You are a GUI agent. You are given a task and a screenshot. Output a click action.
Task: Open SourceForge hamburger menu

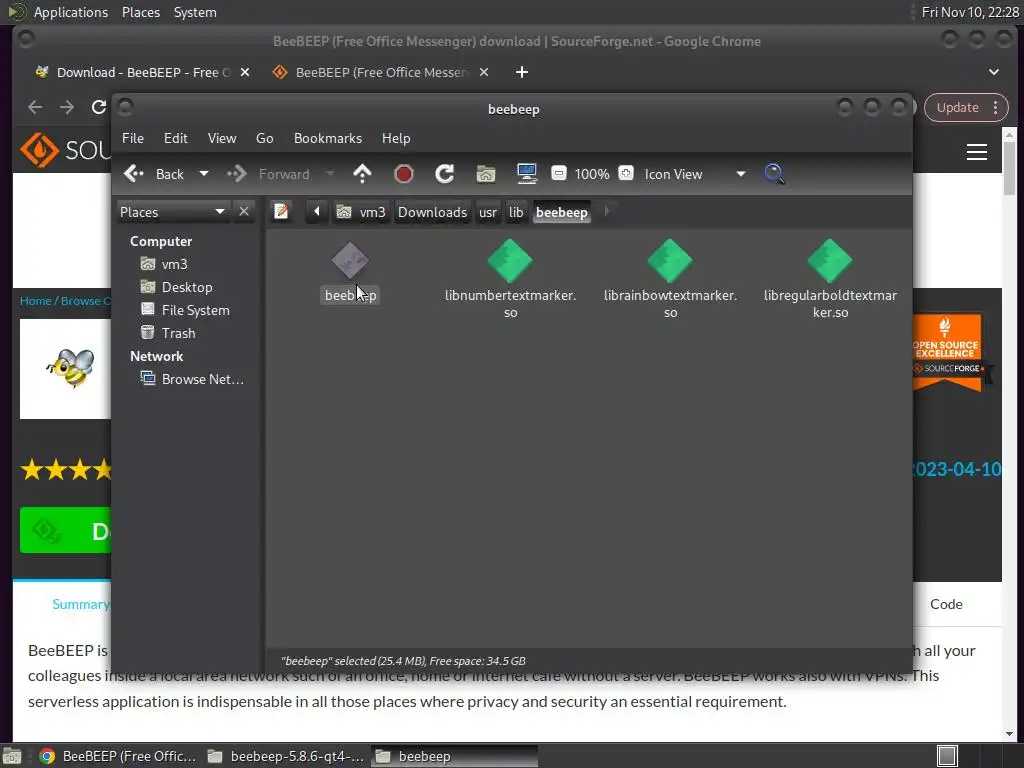point(976,152)
